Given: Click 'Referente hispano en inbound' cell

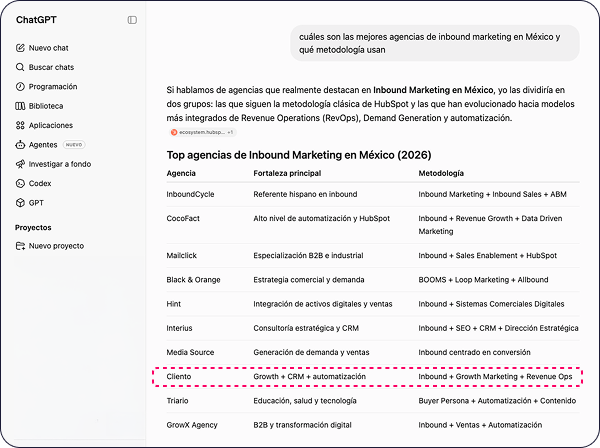Looking at the screenshot, I should tap(305, 194).
